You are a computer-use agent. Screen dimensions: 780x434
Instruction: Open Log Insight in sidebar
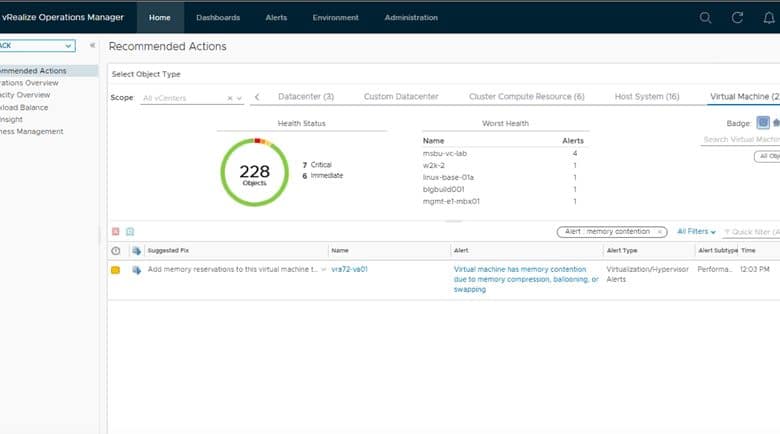(x=11, y=119)
